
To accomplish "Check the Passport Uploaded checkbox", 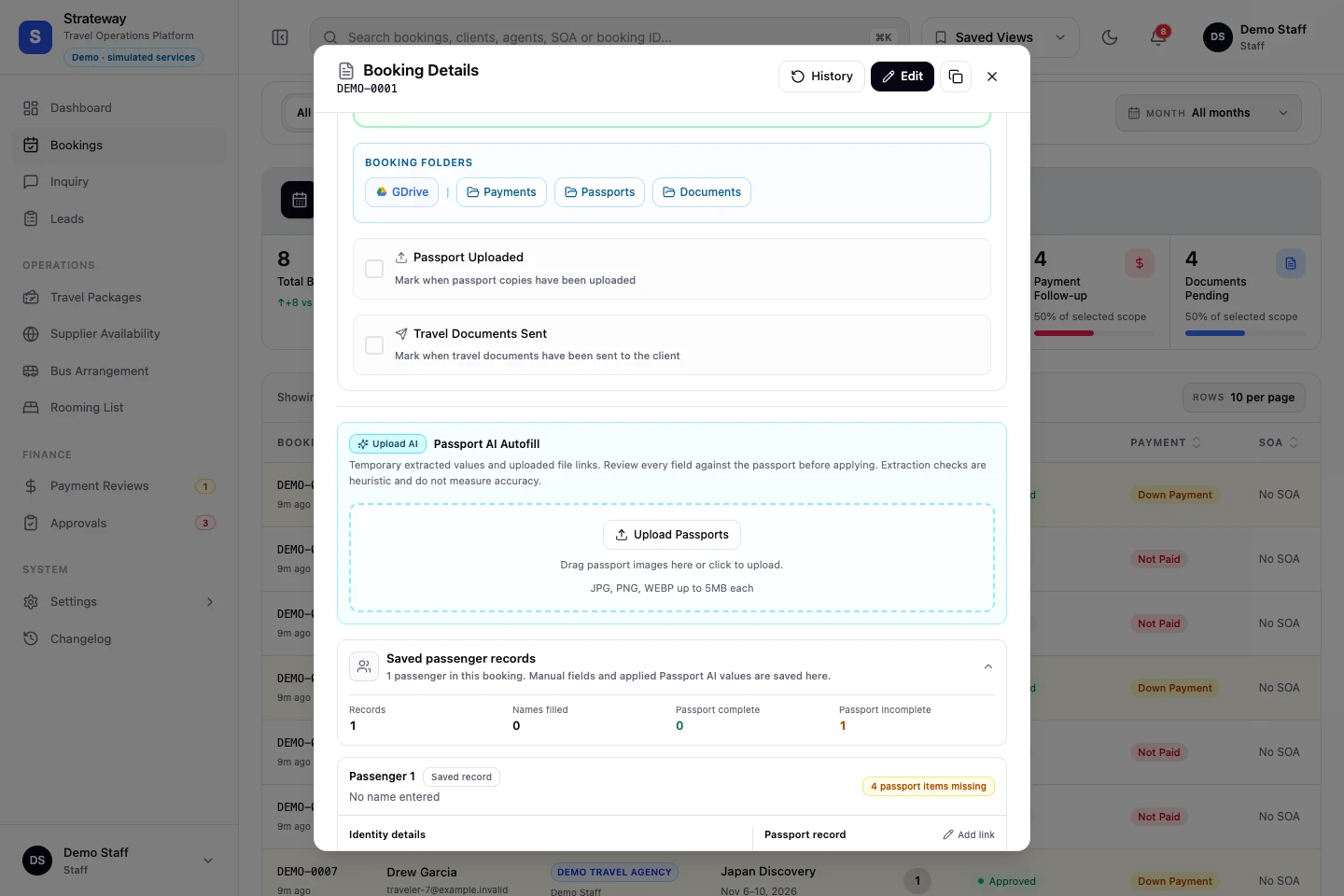I will point(374,269).
